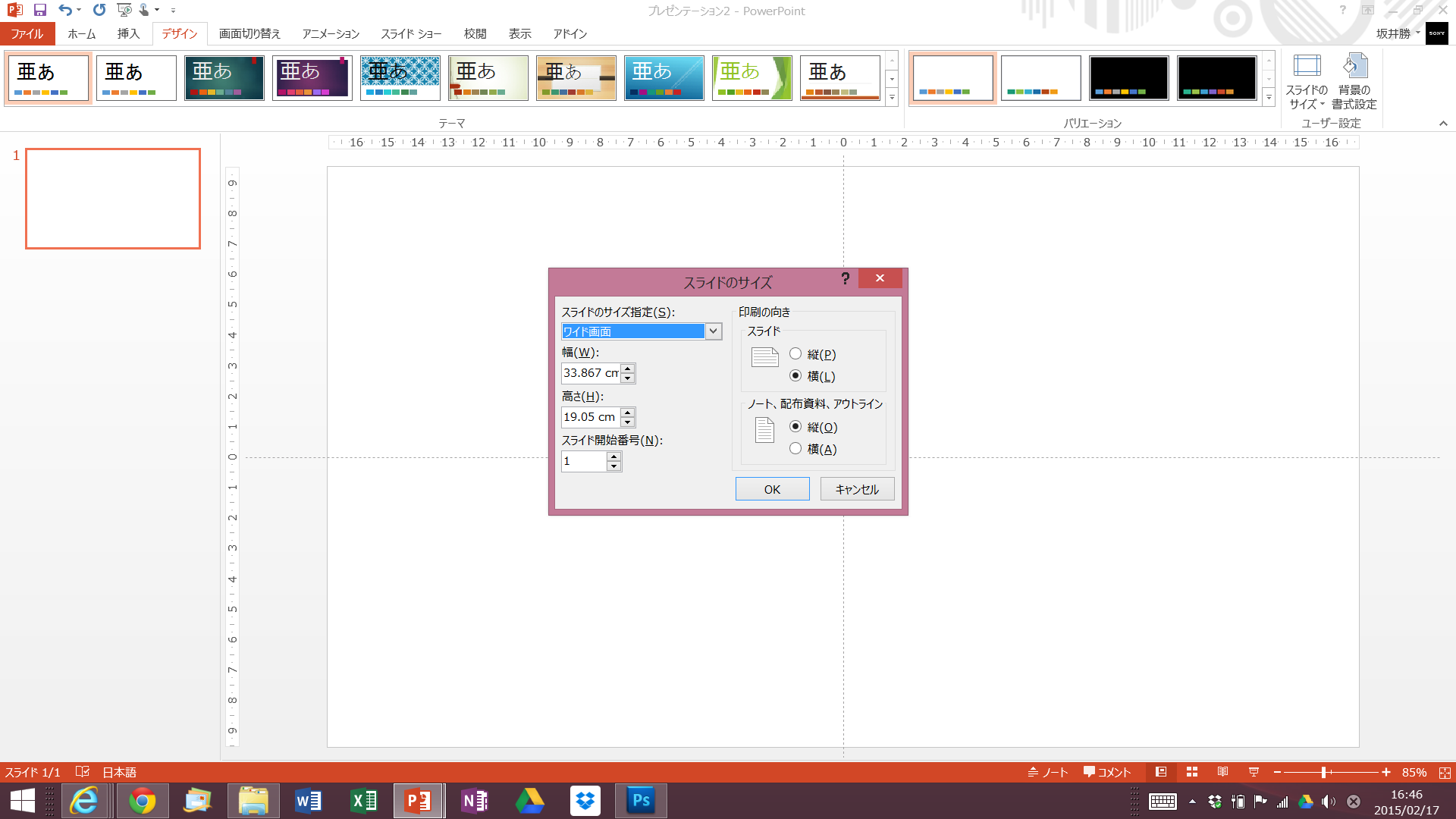Screen dimensions: 1456x819
Task: Select notes orientation 縦(O) radio button
Action: [x=795, y=426]
